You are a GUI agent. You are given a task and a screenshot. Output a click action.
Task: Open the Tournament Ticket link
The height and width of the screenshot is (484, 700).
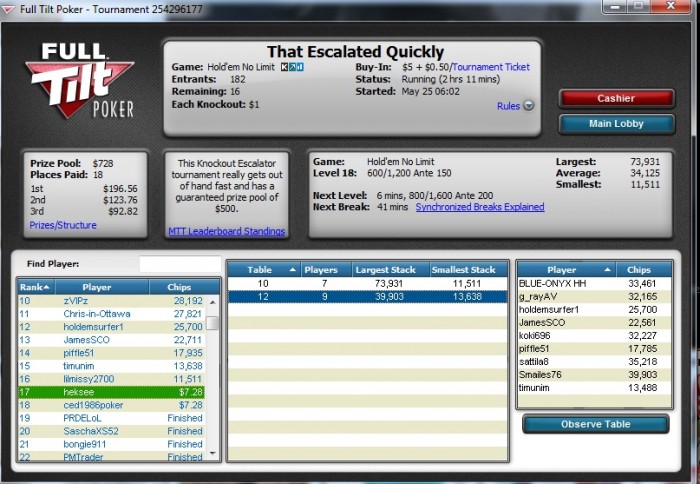[491, 67]
